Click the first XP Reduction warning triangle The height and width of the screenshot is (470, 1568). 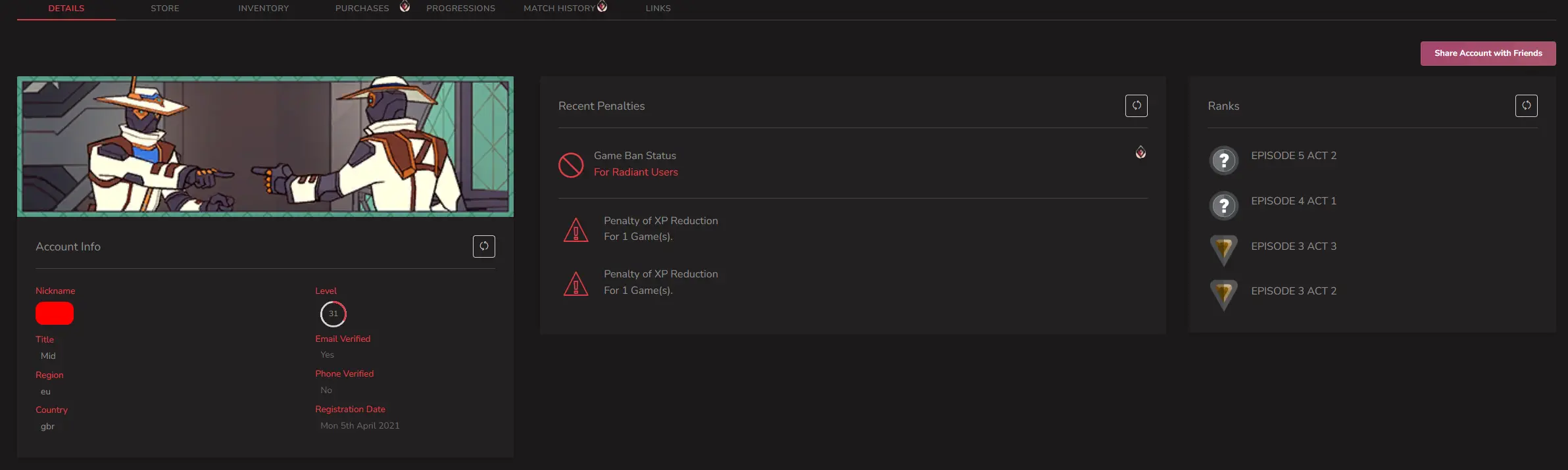pyautogui.click(x=576, y=229)
